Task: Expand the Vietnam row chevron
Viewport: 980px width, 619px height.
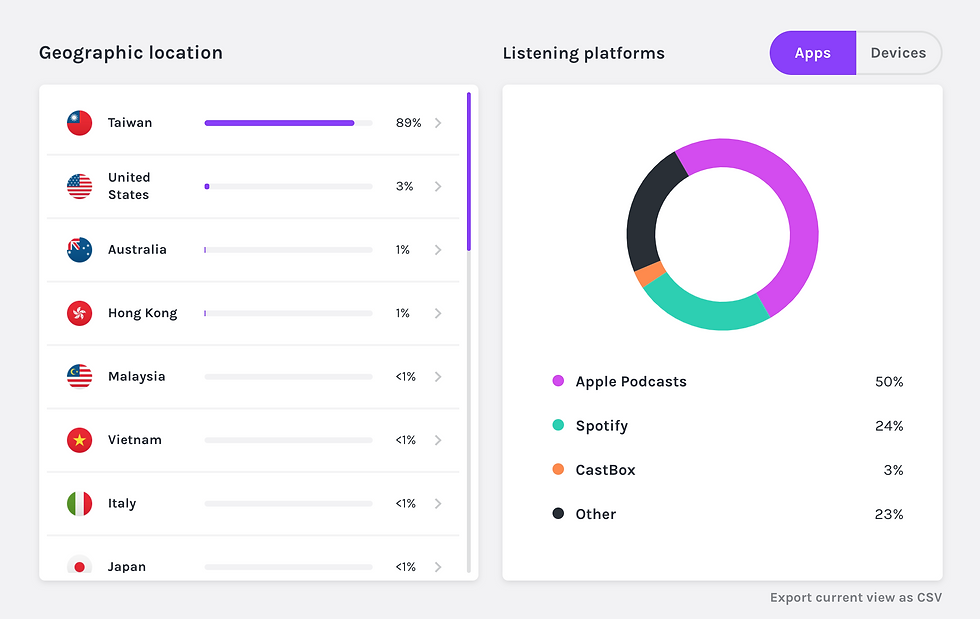Action: click(x=438, y=440)
